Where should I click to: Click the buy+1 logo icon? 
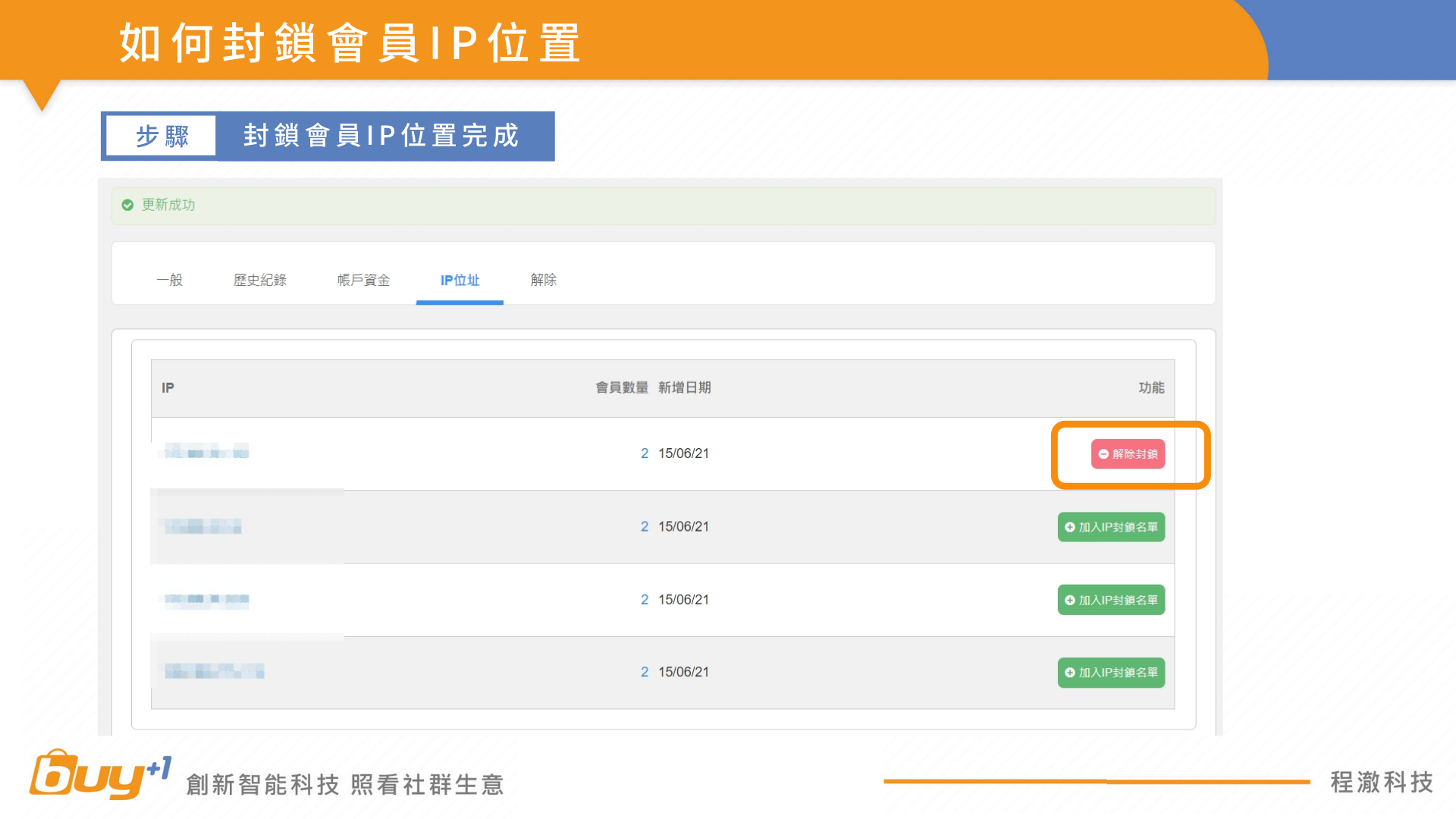99,775
